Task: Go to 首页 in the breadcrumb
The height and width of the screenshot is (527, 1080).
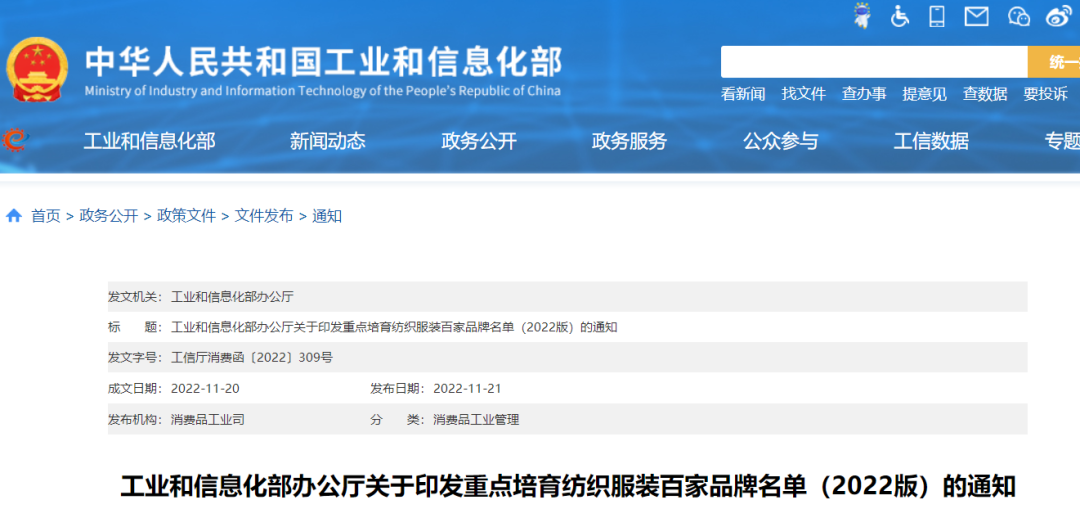Action: 46,216
